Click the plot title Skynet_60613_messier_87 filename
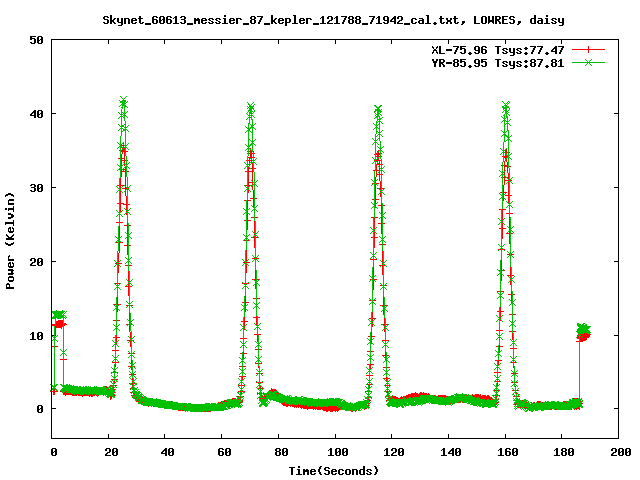This screenshot has height=480, width=640. (333, 20)
